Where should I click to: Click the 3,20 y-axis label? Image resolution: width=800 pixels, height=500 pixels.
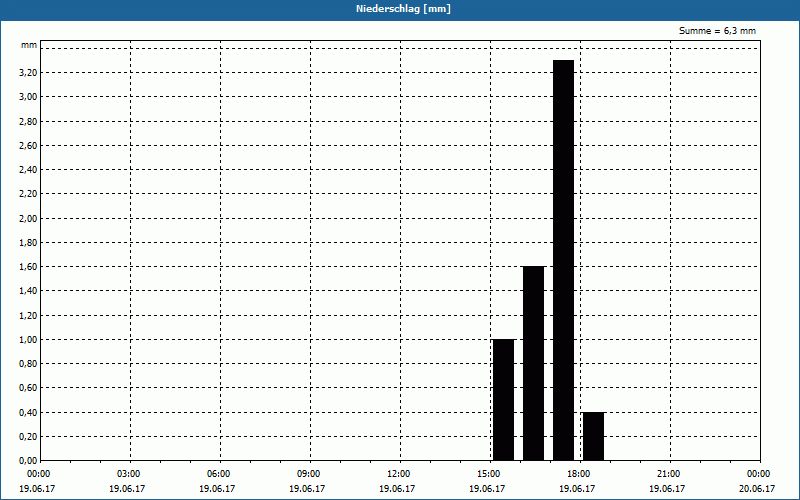28,73
